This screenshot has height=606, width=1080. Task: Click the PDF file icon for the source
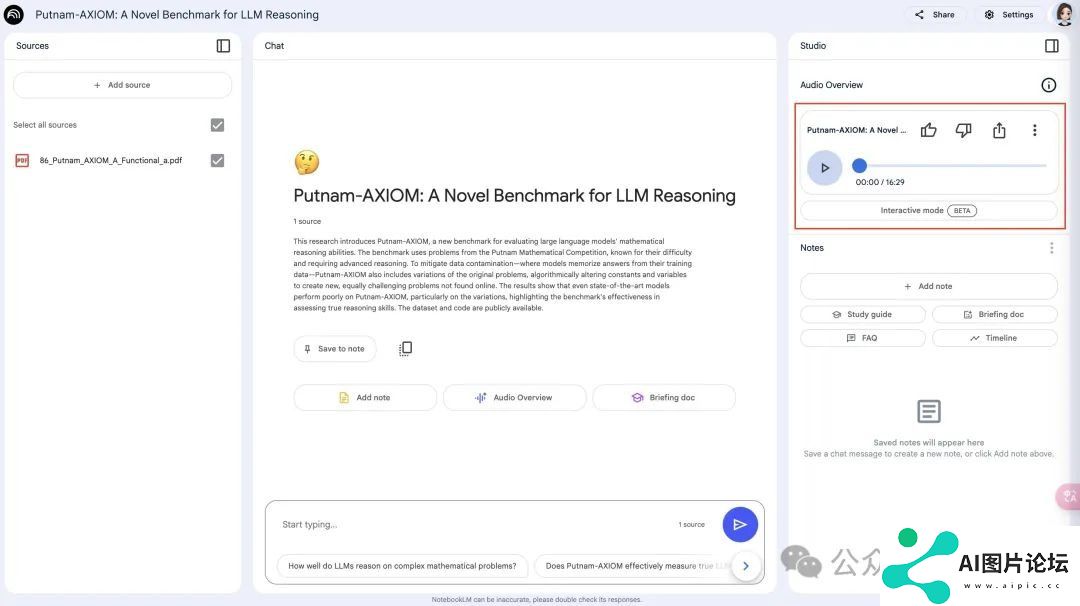(x=22, y=160)
